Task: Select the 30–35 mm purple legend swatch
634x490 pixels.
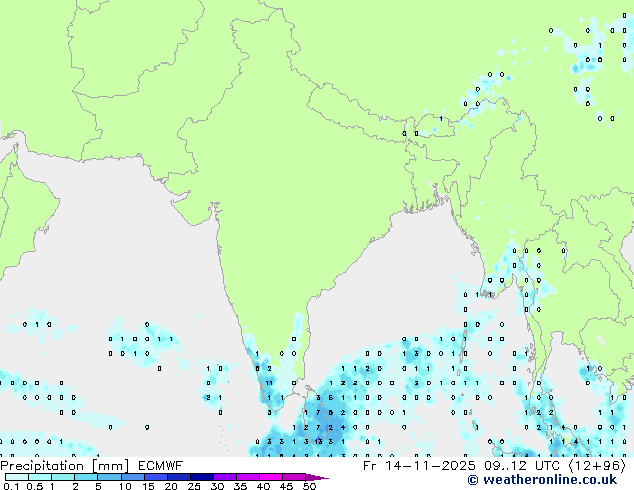Action: 225,477
